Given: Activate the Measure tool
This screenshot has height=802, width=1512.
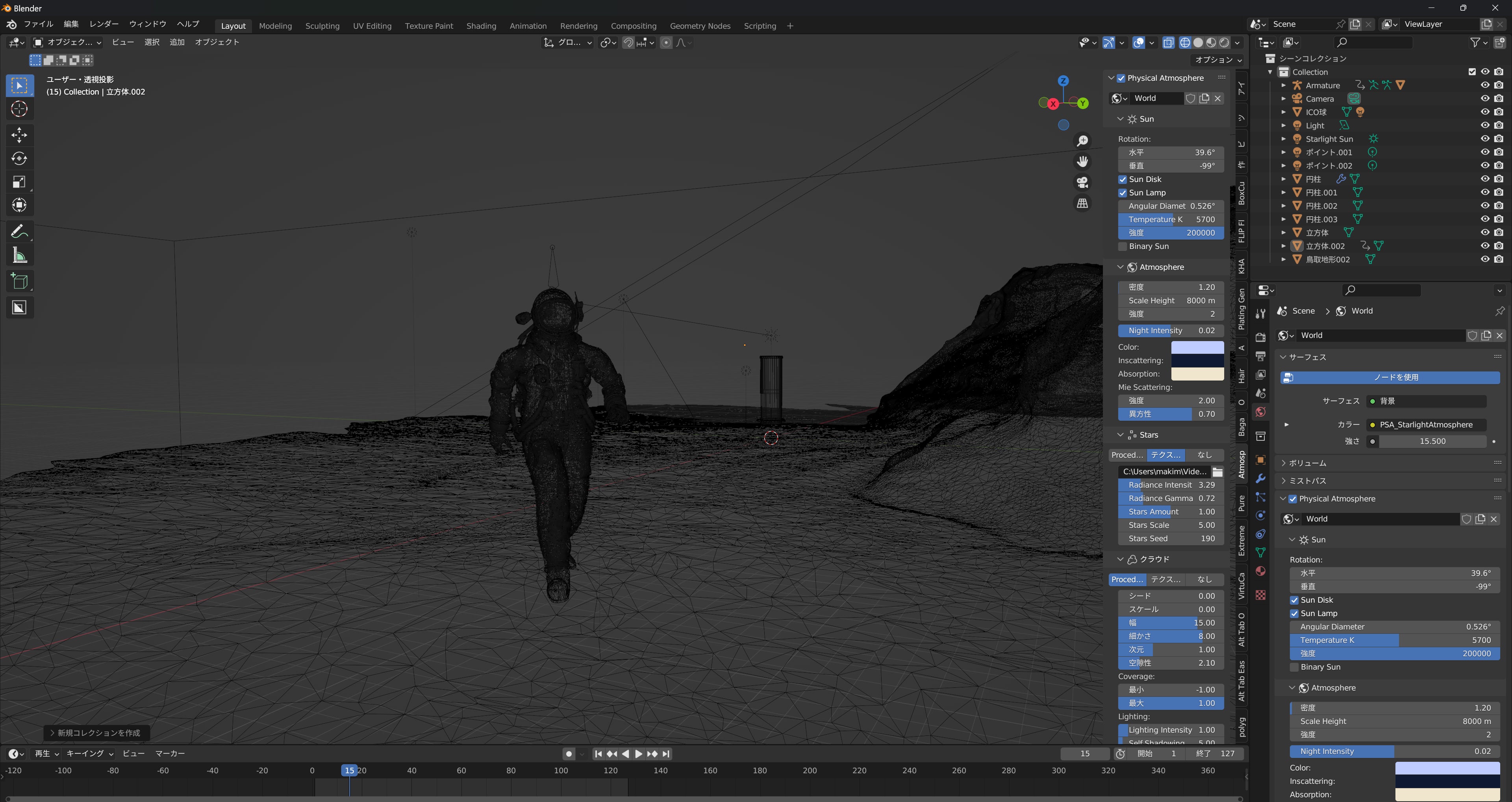Looking at the screenshot, I should coord(19,255).
